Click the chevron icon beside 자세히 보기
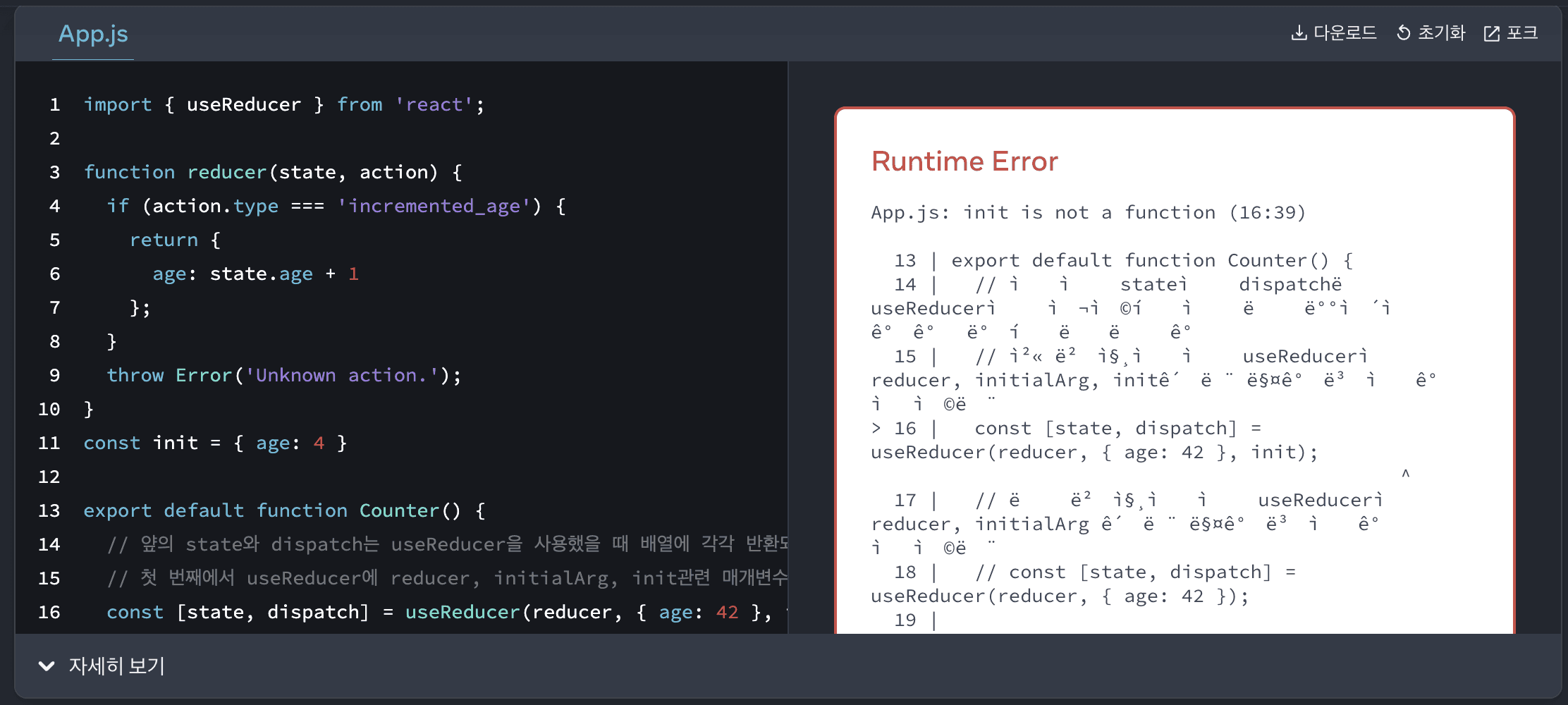1568x705 pixels. click(x=47, y=666)
